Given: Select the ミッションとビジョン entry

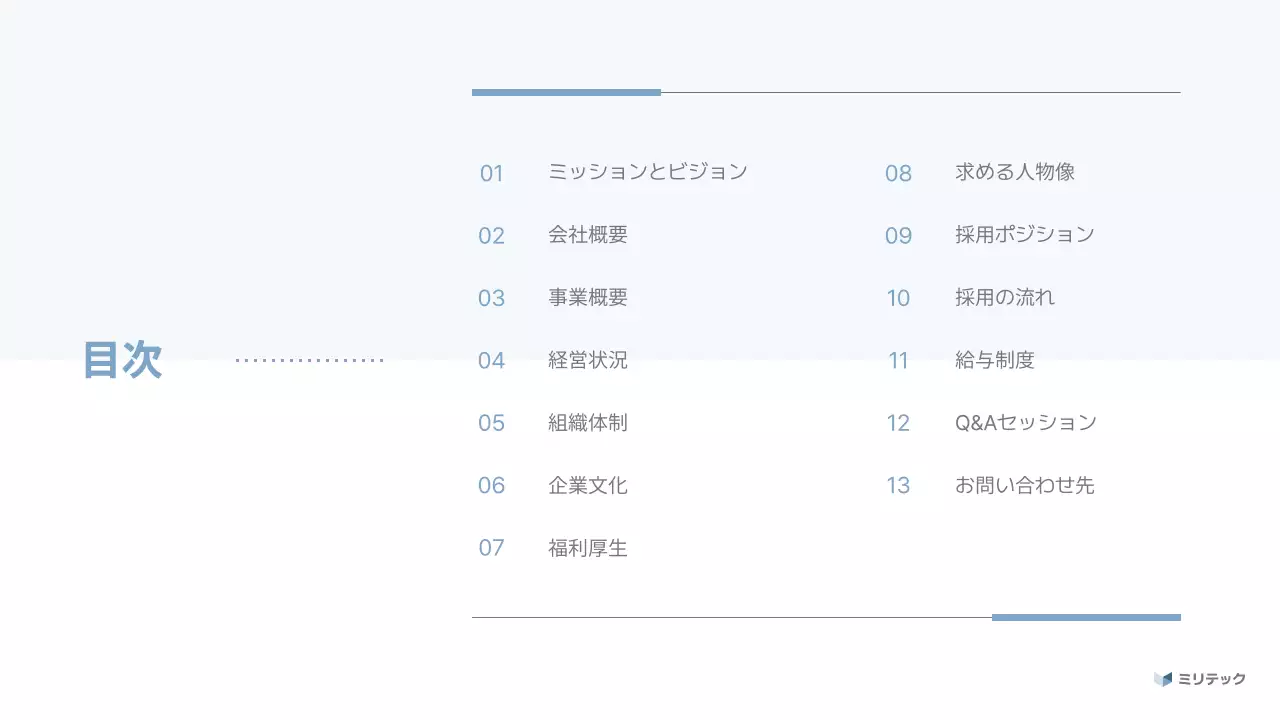Looking at the screenshot, I should (x=647, y=171).
